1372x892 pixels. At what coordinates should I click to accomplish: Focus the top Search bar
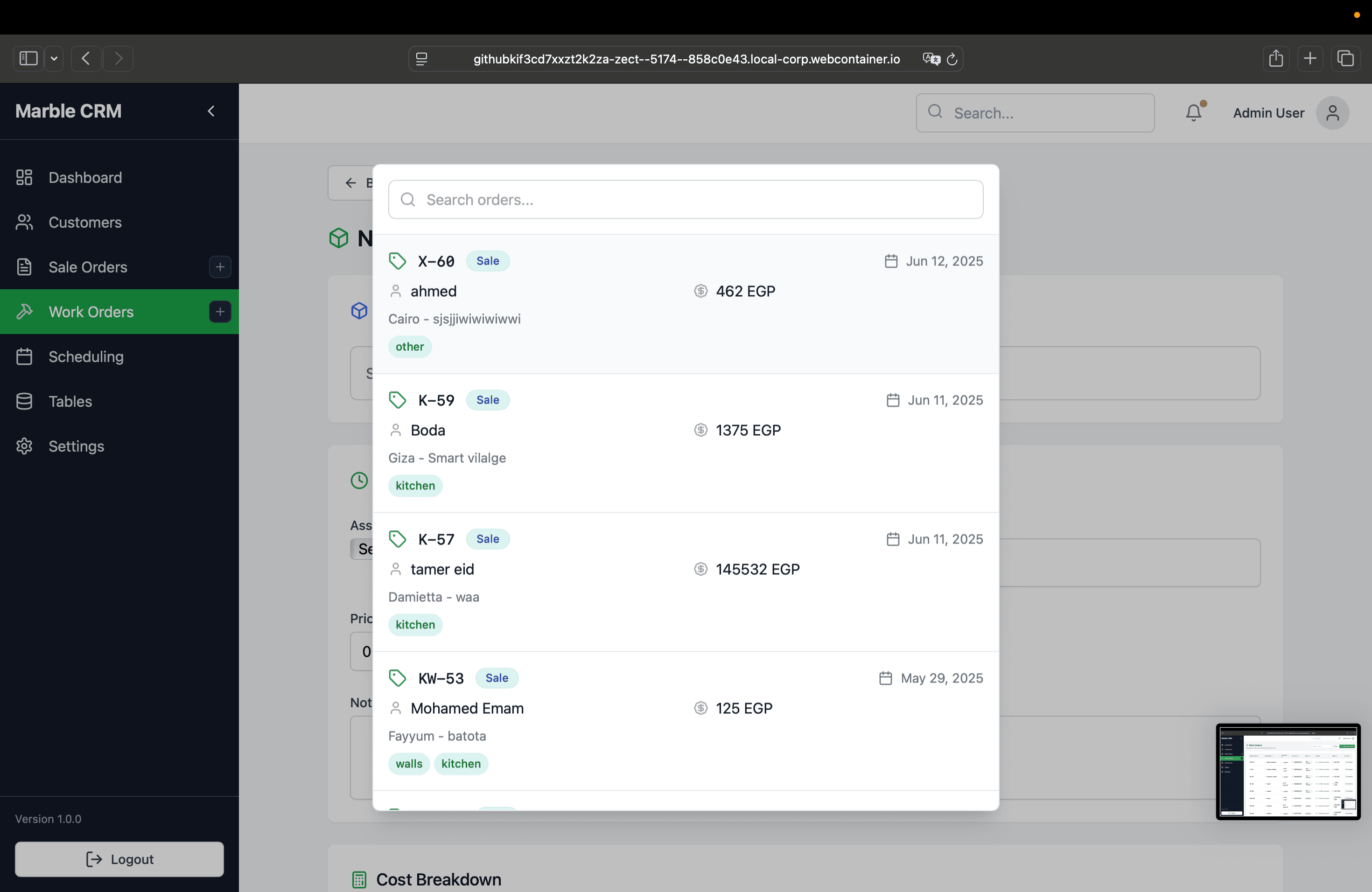[x=1035, y=113]
